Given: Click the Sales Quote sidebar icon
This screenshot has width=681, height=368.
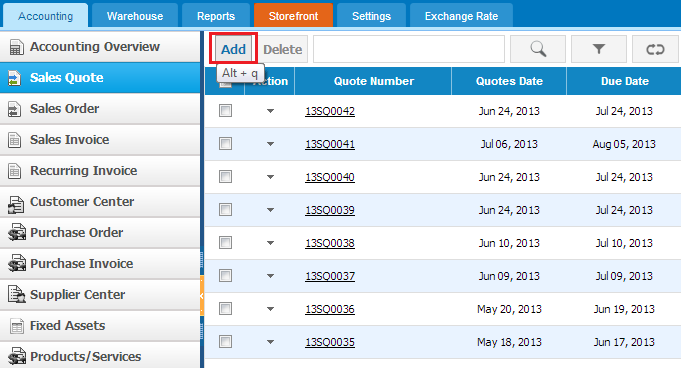Looking at the screenshot, I should pyautogui.click(x=14, y=78).
